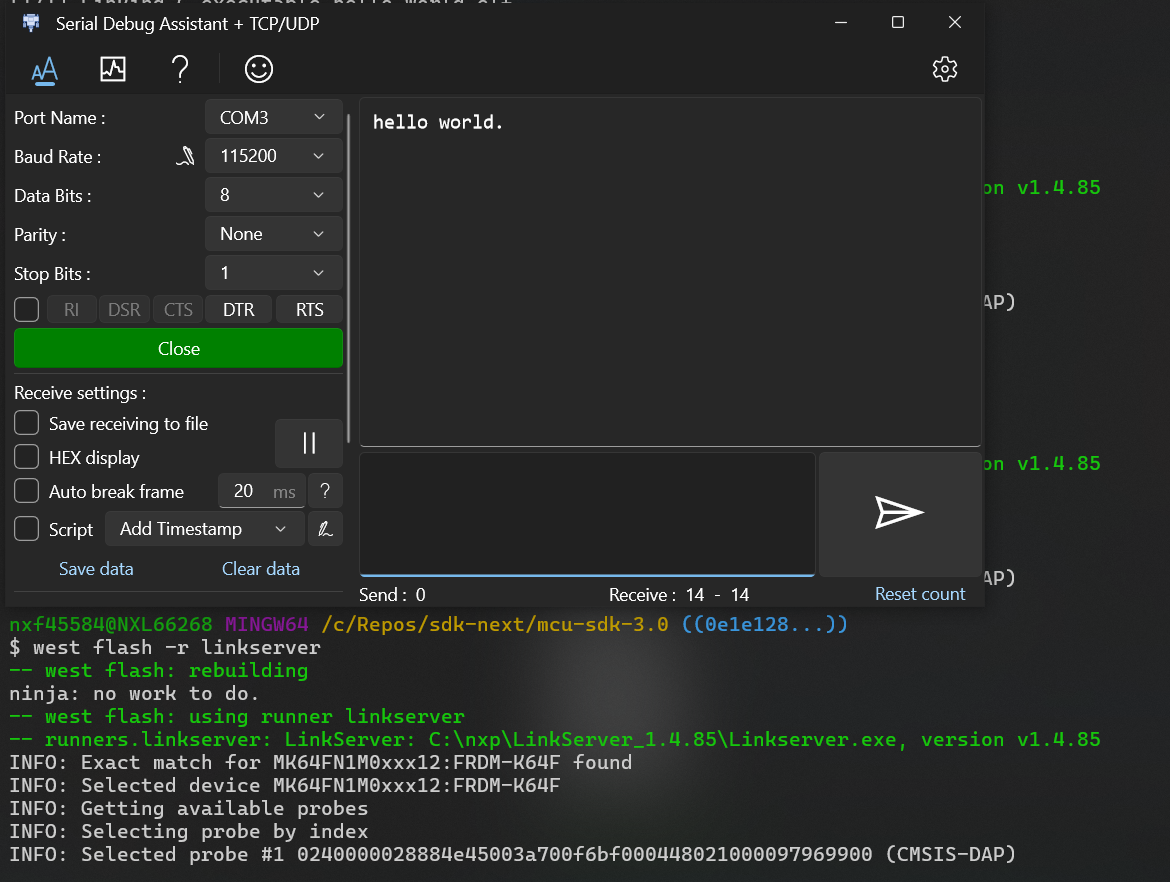Edit the script with the pencil icon
Viewport: 1170px width, 882px height.
325,529
